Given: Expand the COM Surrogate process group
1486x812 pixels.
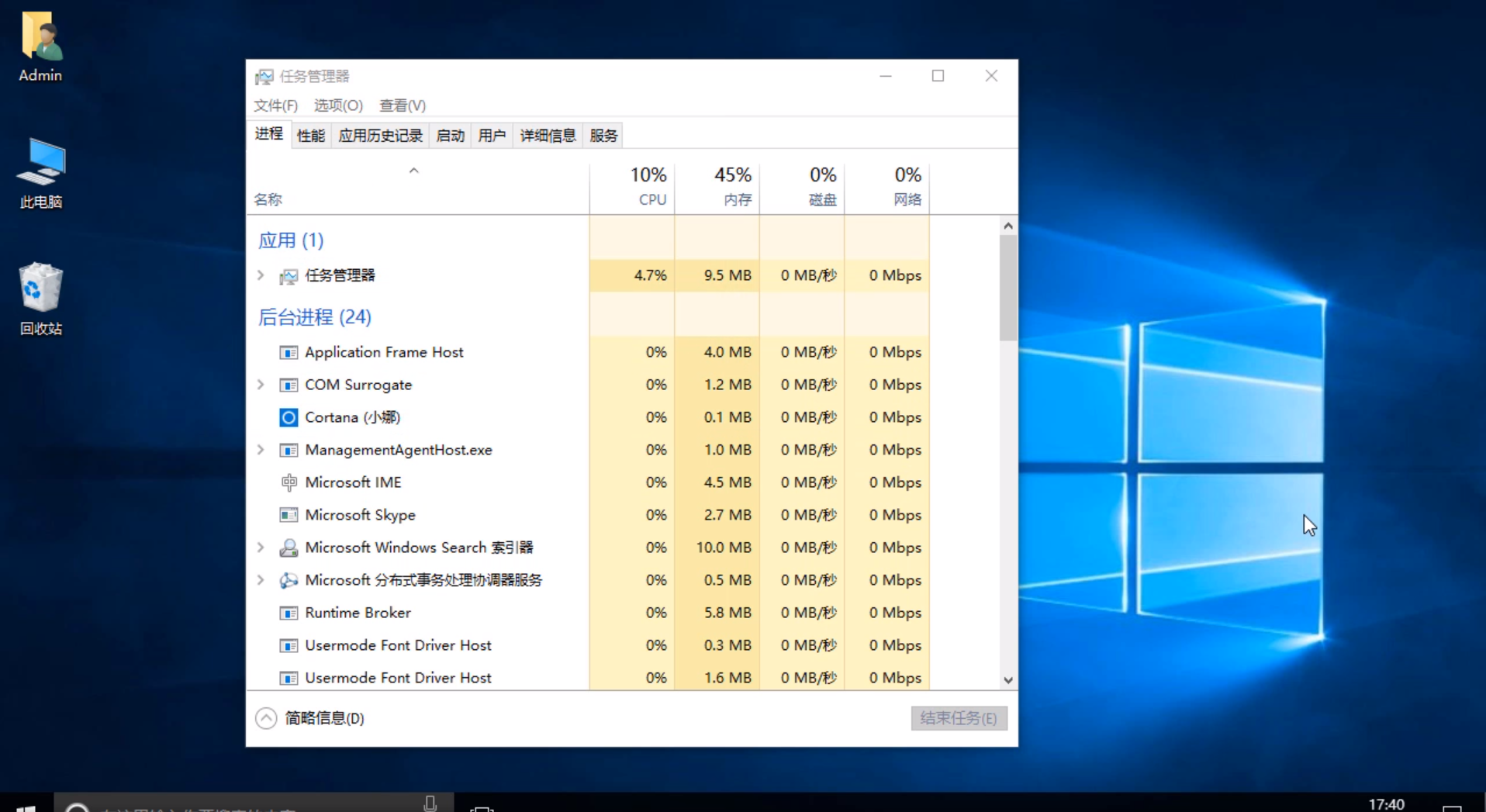Looking at the screenshot, I should (x=260, y=385).
